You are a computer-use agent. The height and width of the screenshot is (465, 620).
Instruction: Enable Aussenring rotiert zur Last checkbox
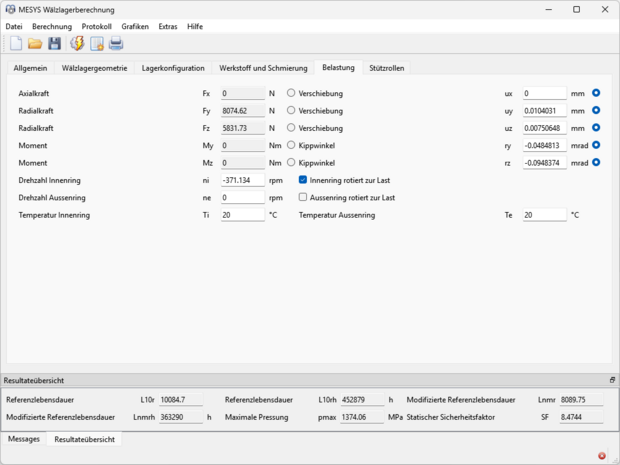(304, 198)
